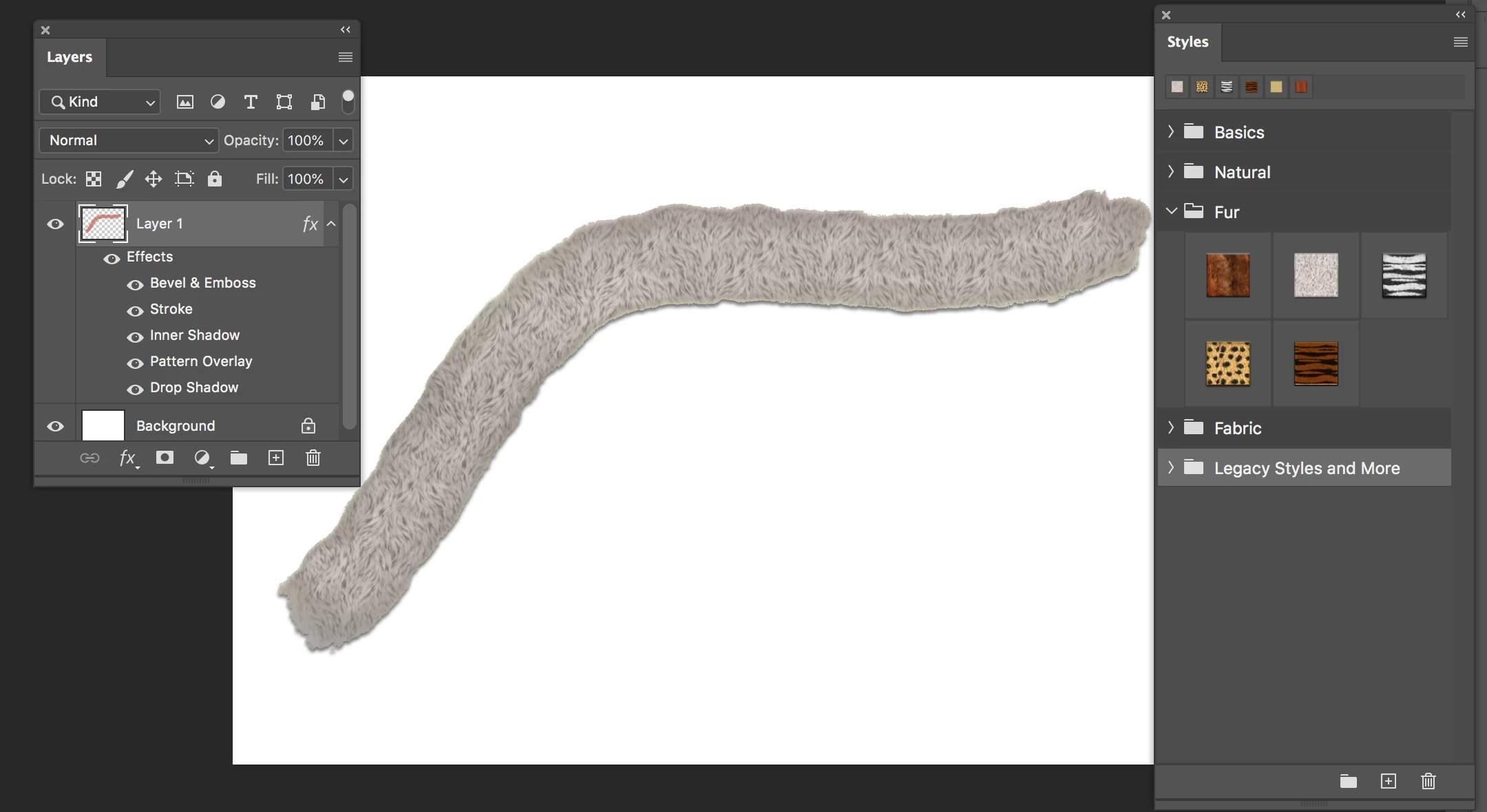
Task: Create a new layer with the plus icon
Action: click(276, 458)
